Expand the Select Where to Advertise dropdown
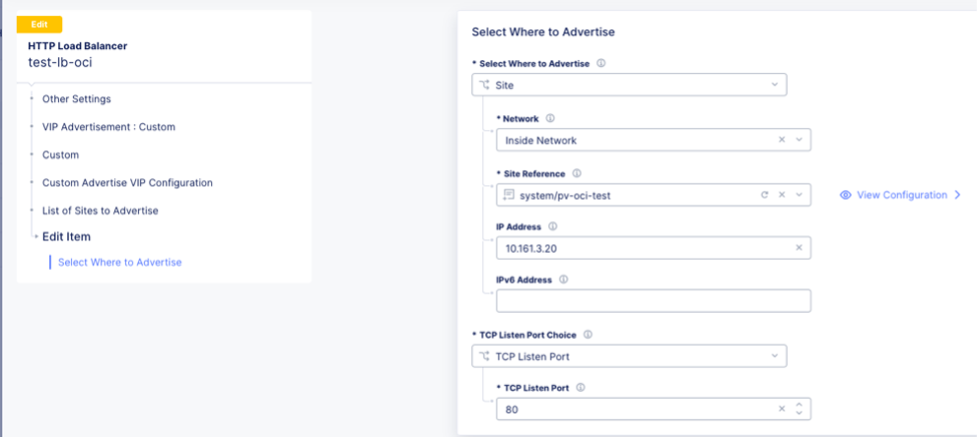The height and width of the screenshot is (440, 980). [774, 85]
